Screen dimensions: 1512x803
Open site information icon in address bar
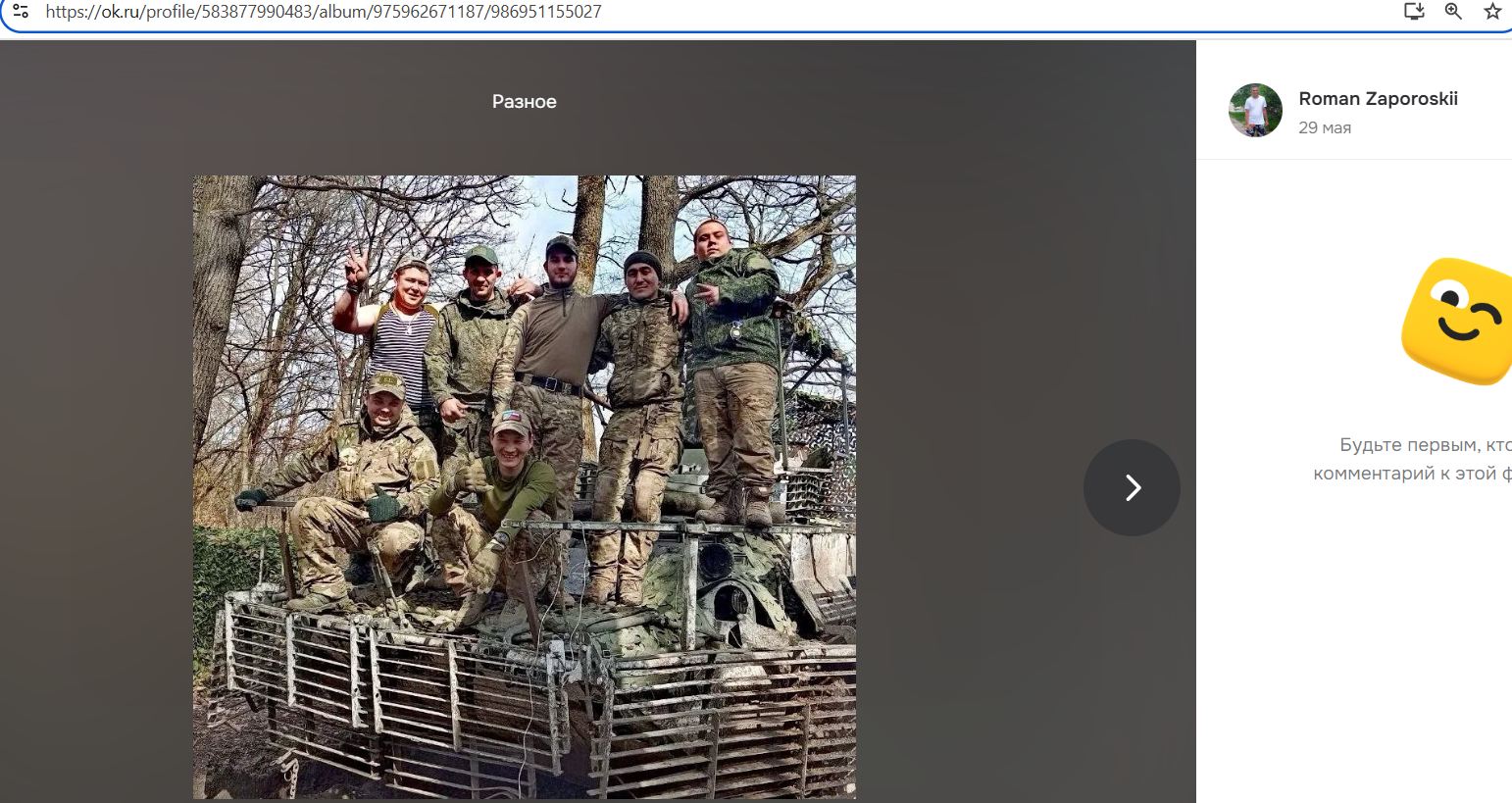click(20, 12)
